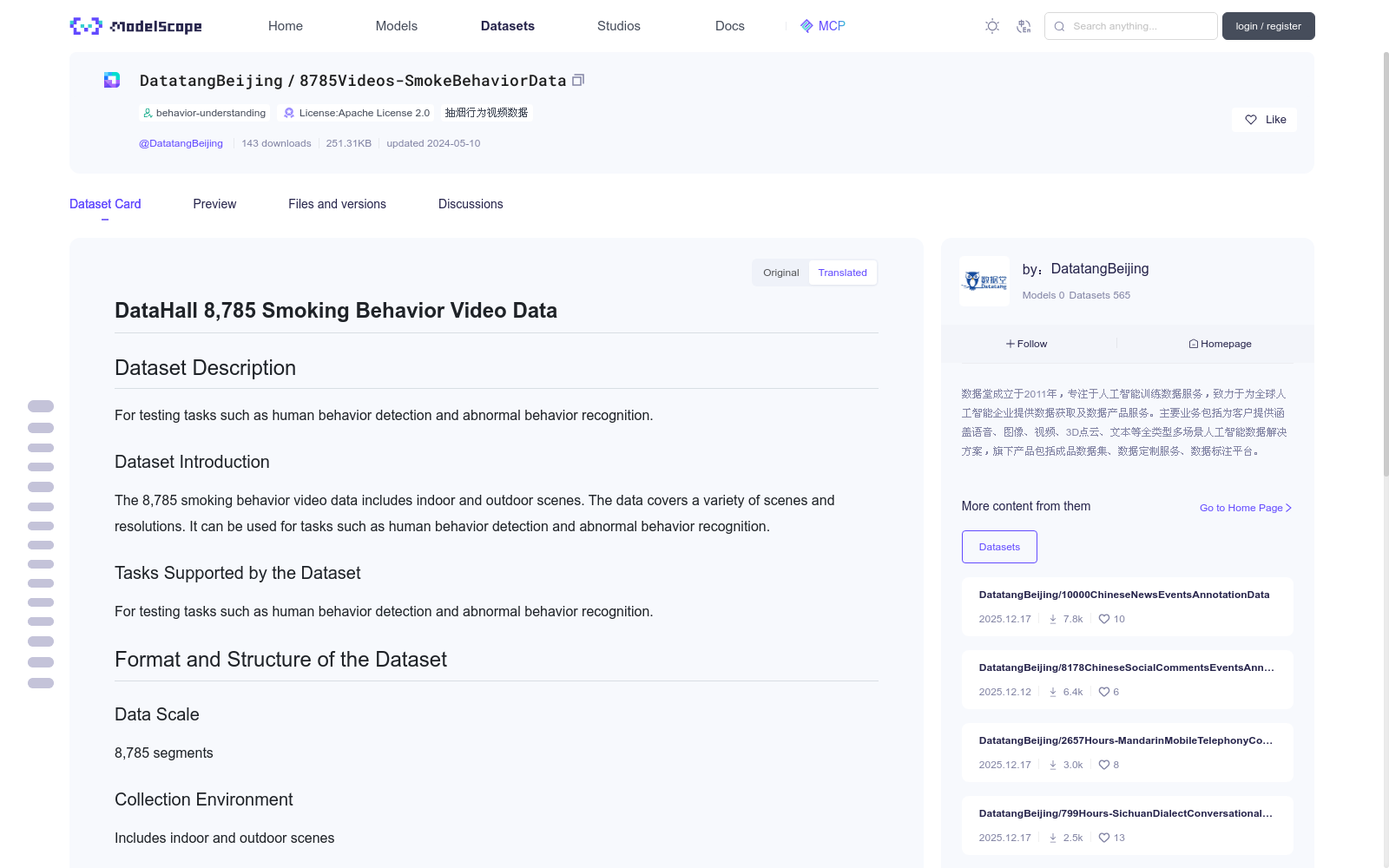Click the heart icon showing 8 likes

coord(1104,765)
